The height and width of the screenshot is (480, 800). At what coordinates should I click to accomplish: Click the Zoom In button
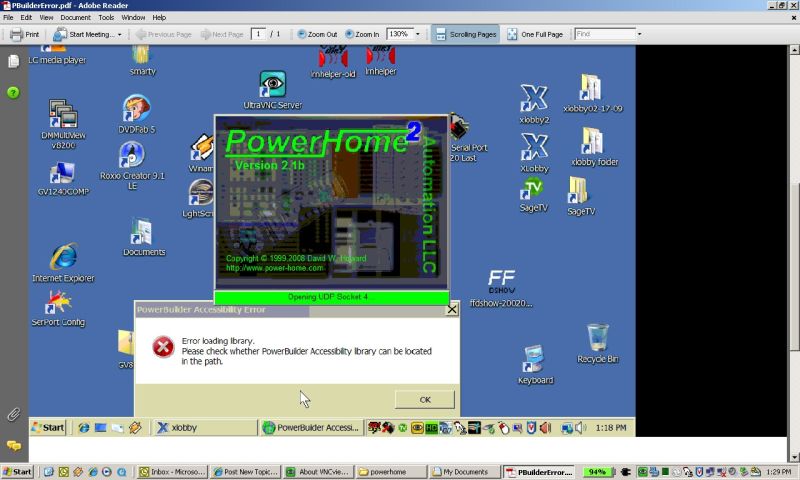point(362,34)
